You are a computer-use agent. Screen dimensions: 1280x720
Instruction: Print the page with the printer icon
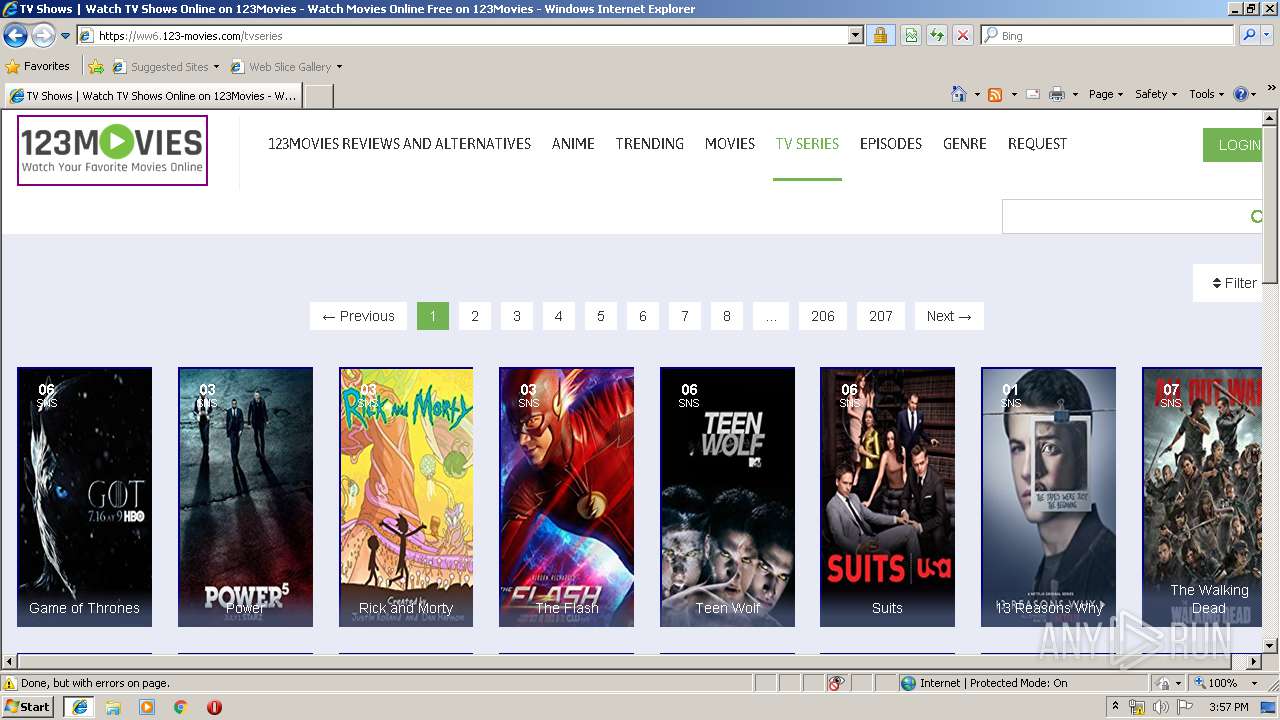click(x=1057, y=94)
